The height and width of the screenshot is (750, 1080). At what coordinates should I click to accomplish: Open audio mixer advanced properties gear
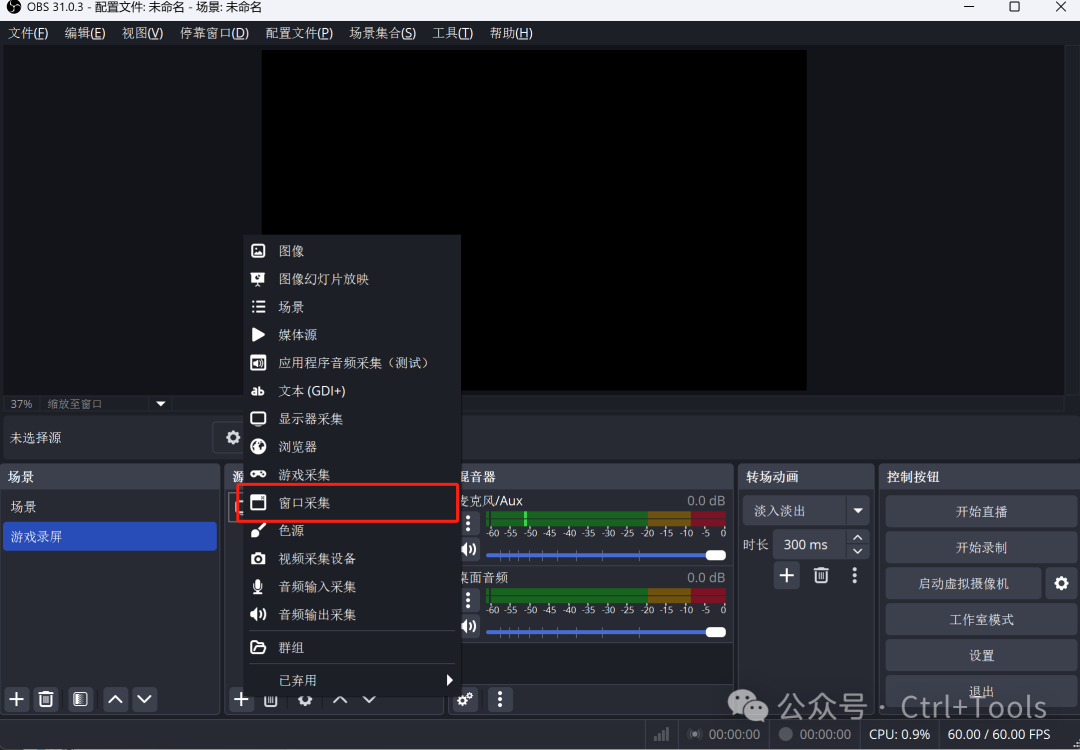coord(465,699)
